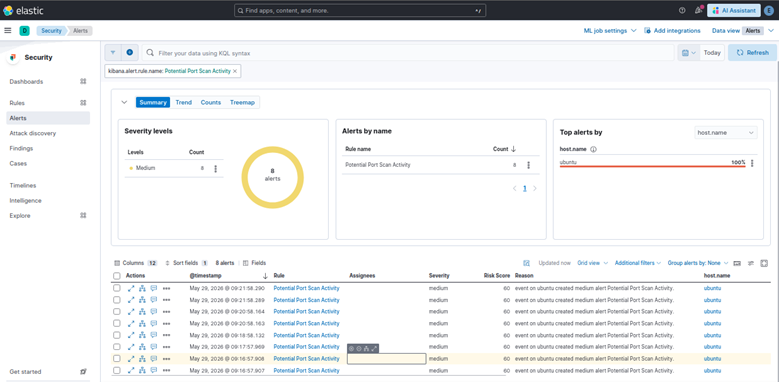The width and height of the screenshot is (779, 382).
Task: Inspect the alerts table query
Action: 527,263
